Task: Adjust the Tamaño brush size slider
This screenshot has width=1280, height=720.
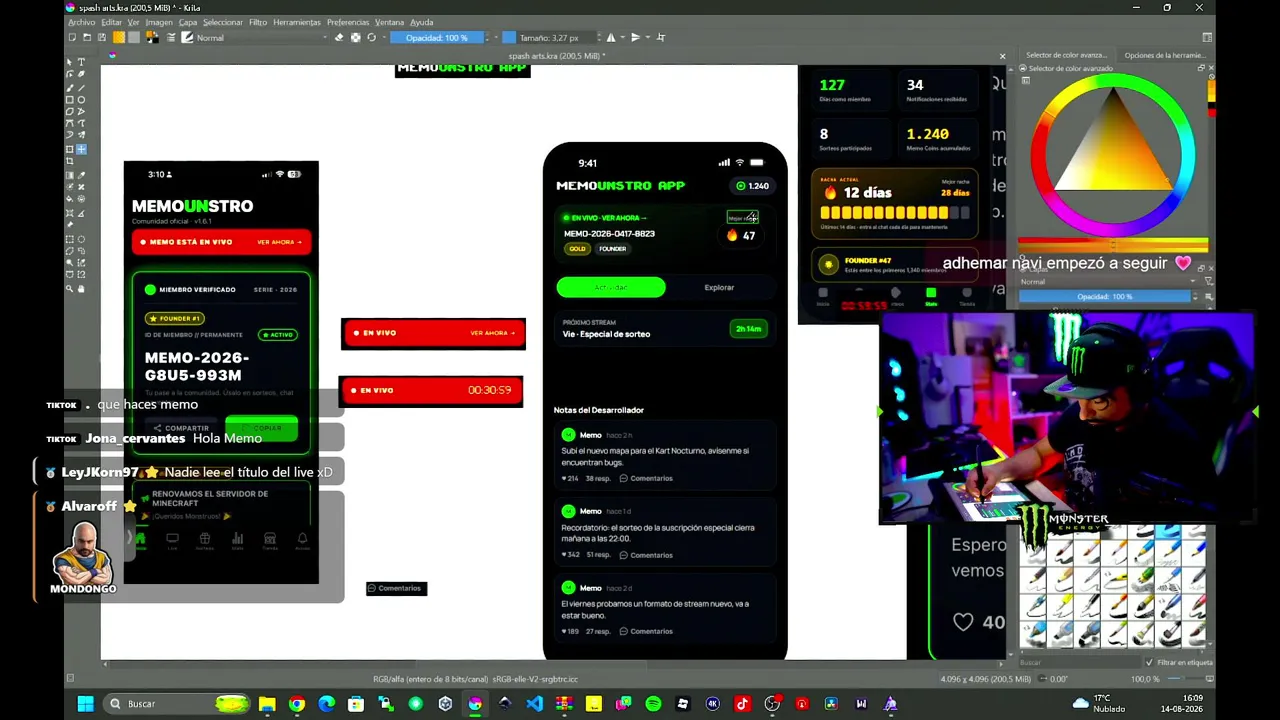Action: 548,38
